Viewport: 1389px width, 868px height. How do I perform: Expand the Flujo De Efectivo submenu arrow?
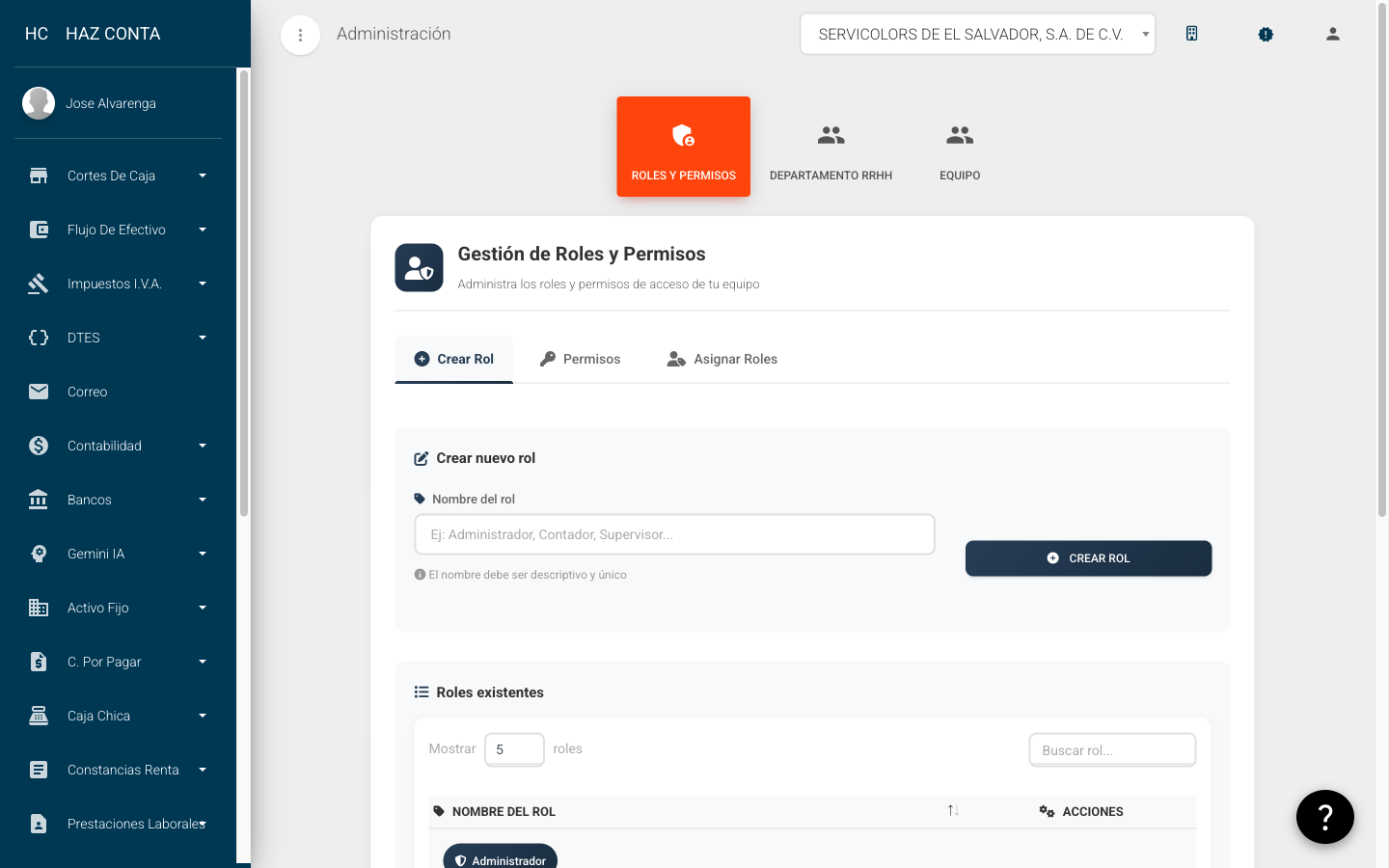tap(203, 230)
